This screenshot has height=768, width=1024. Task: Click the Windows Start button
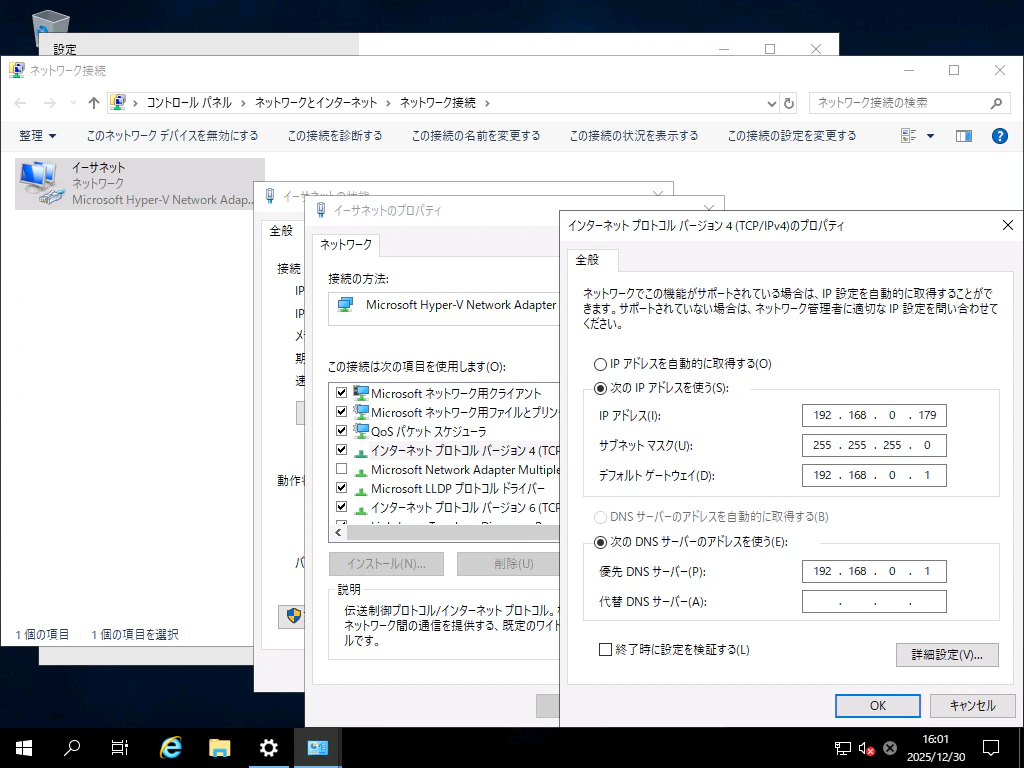coord(22,747)
